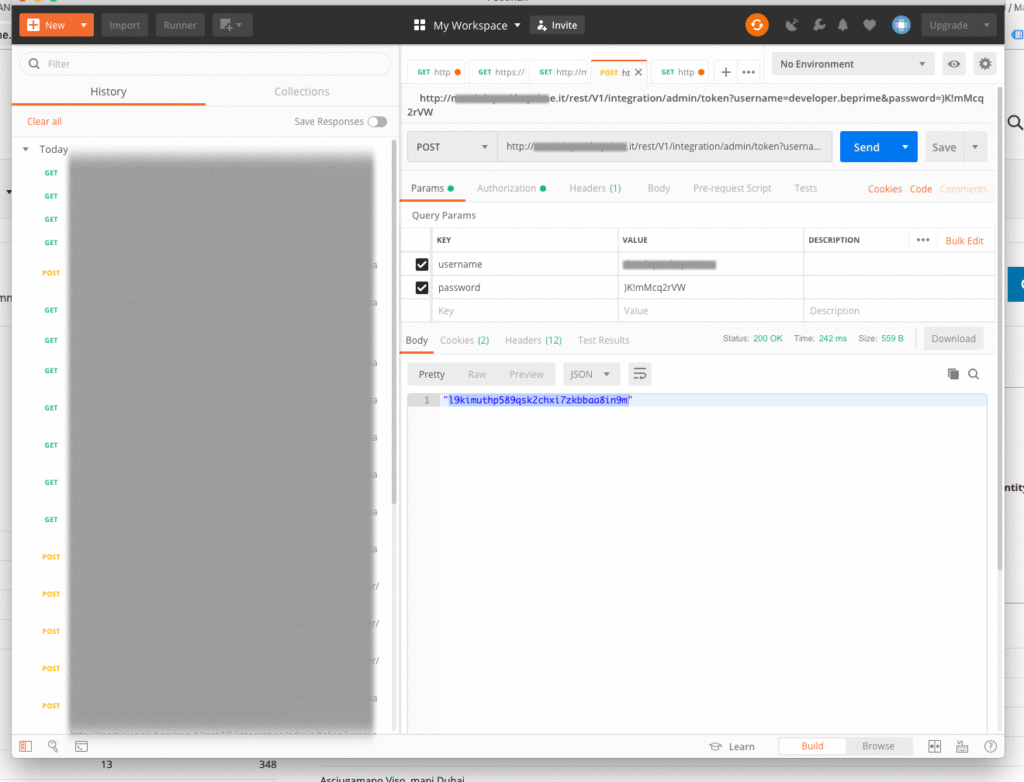Click the request URL field
This screenshot has width=1024, height=782.
(x=664, y=147)
